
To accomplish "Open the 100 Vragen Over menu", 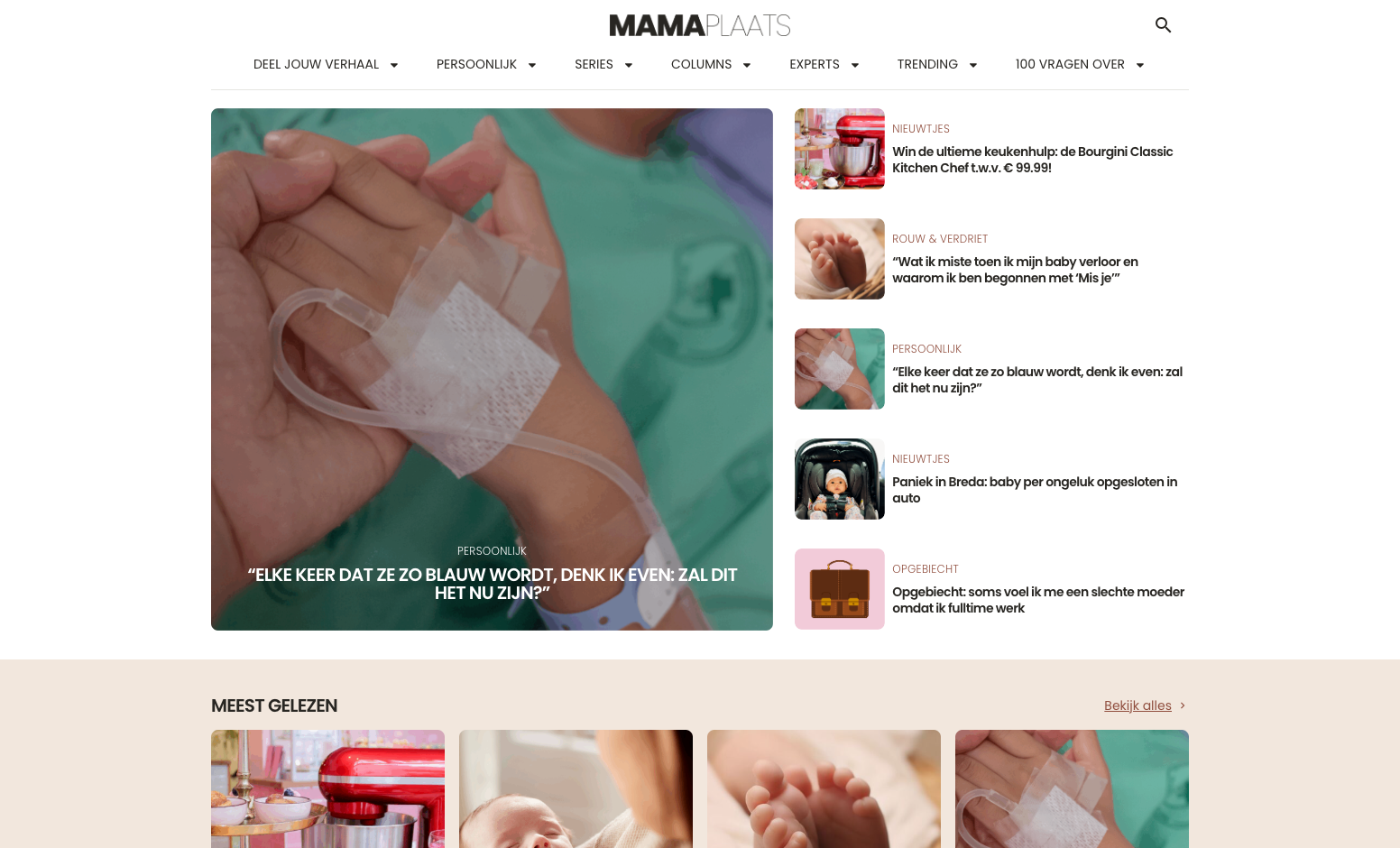I will click(1070, 64).
